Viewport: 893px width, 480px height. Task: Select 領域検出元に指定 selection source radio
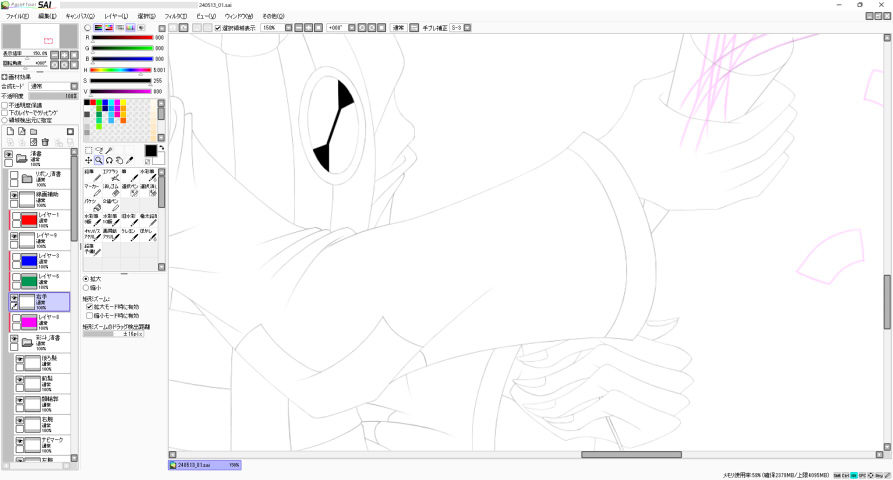[x=5, y=120]
